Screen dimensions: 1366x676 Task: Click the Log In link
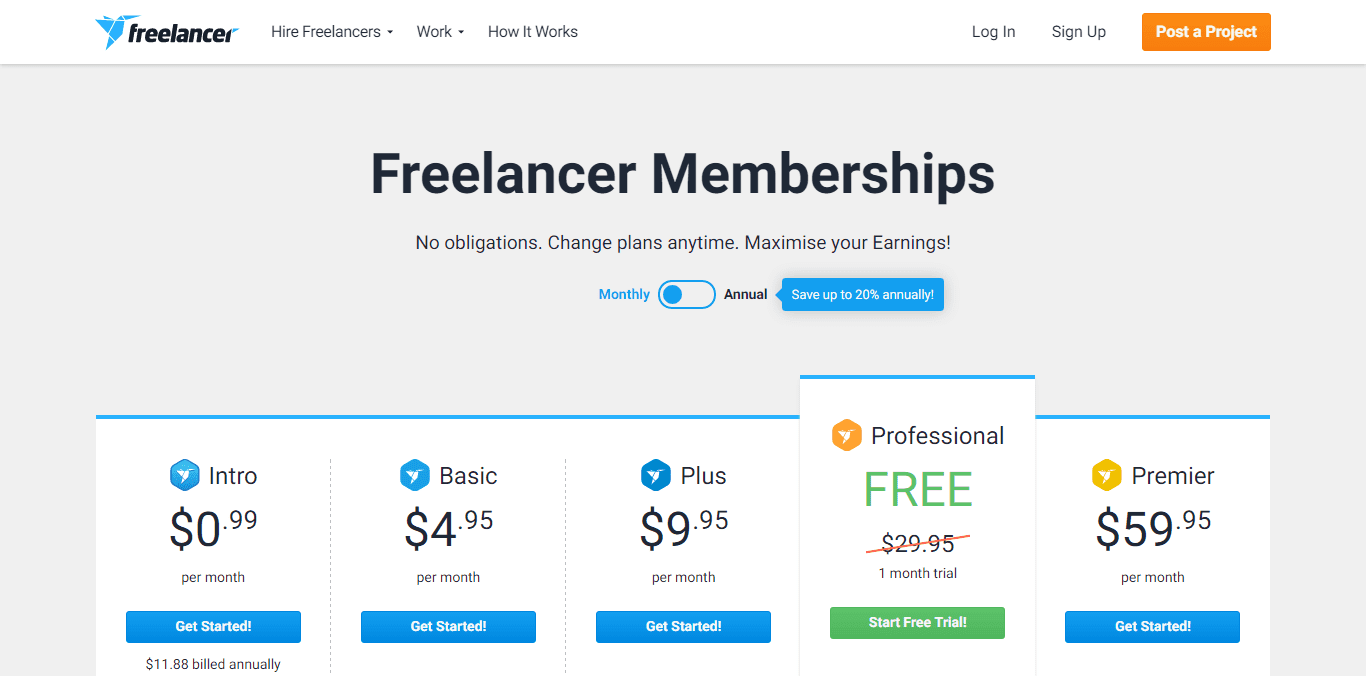click(992, 31)
